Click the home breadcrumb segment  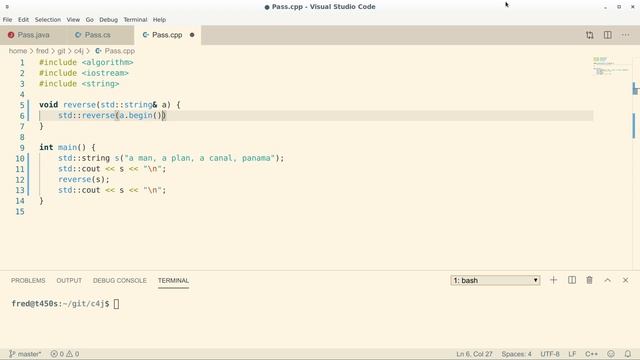point(18,51)
